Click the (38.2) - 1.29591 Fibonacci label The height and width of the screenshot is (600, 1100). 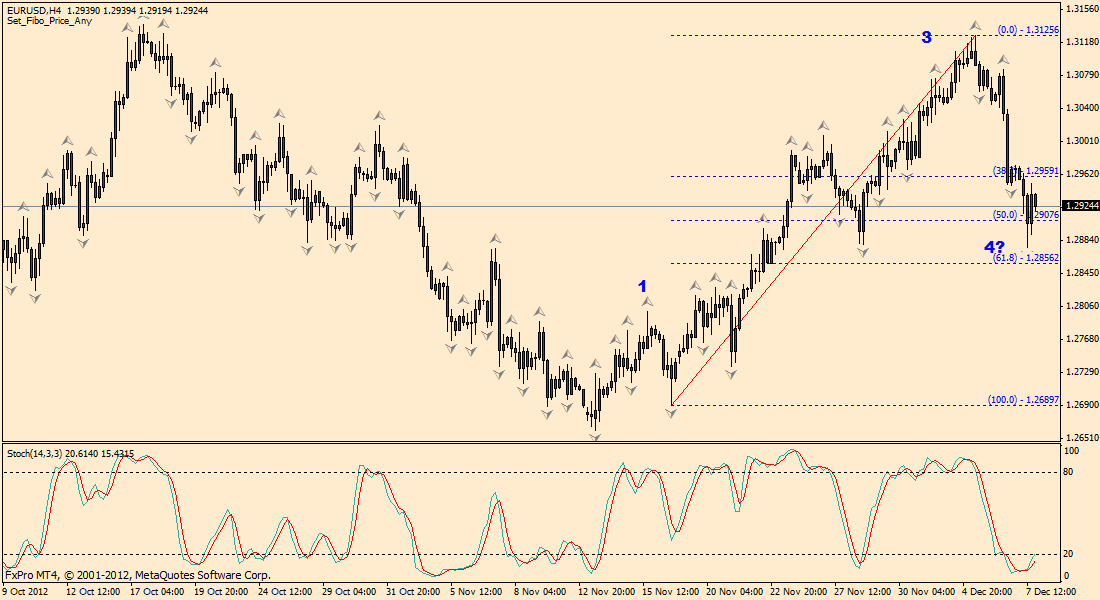click(1026, 171)
